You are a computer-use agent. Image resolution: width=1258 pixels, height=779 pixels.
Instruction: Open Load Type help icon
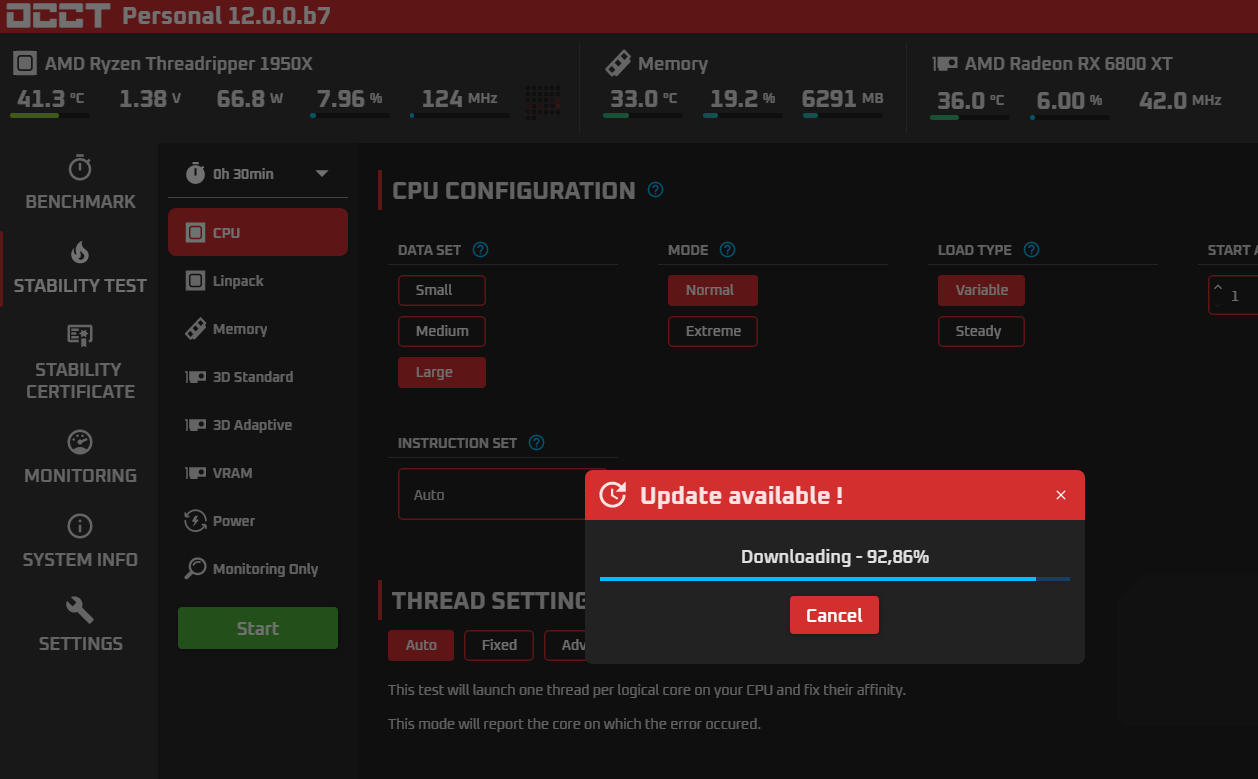tap(1032, 250)
